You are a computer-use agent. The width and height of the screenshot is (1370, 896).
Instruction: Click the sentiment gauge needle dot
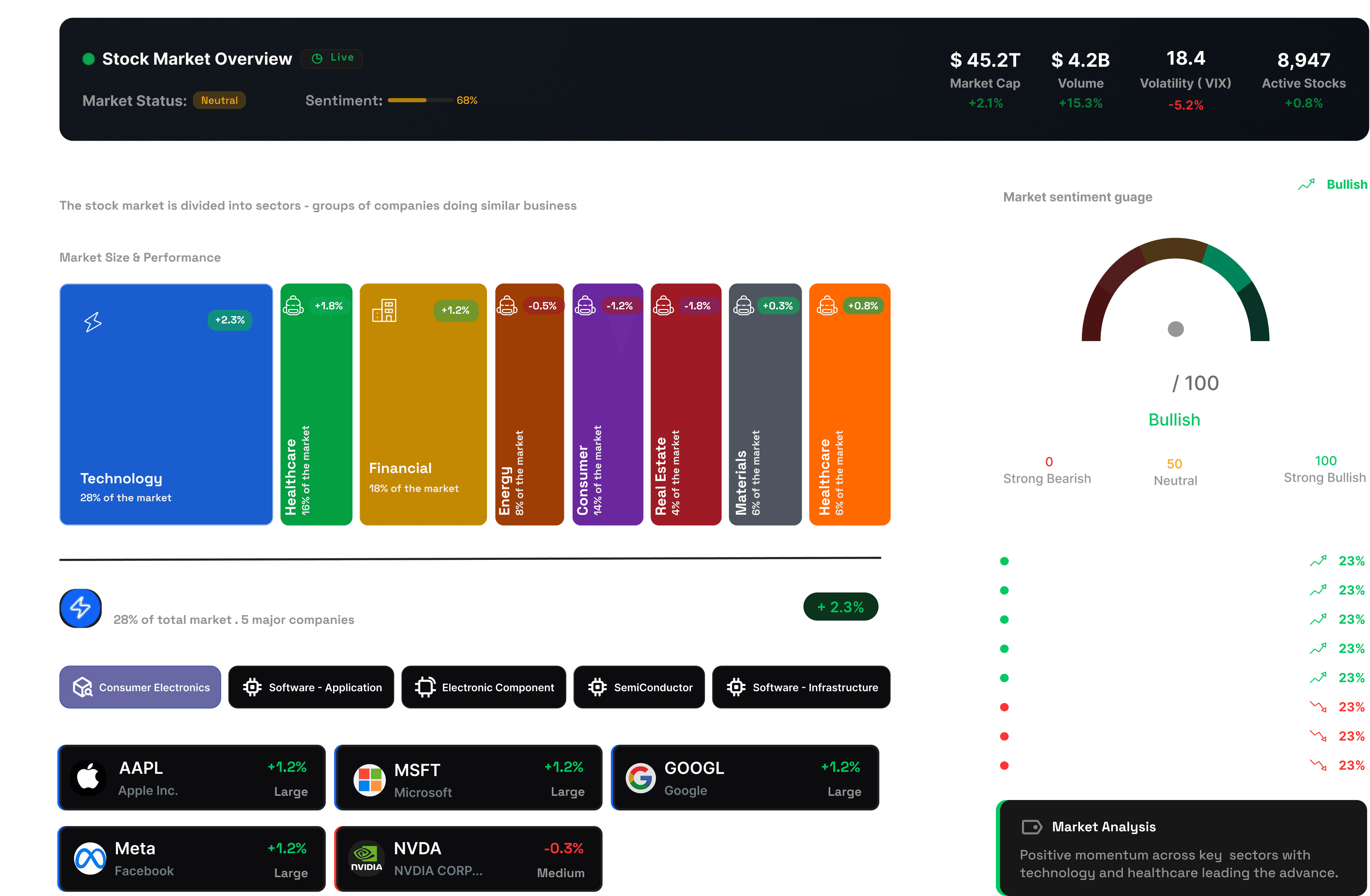coord(1176,329)
